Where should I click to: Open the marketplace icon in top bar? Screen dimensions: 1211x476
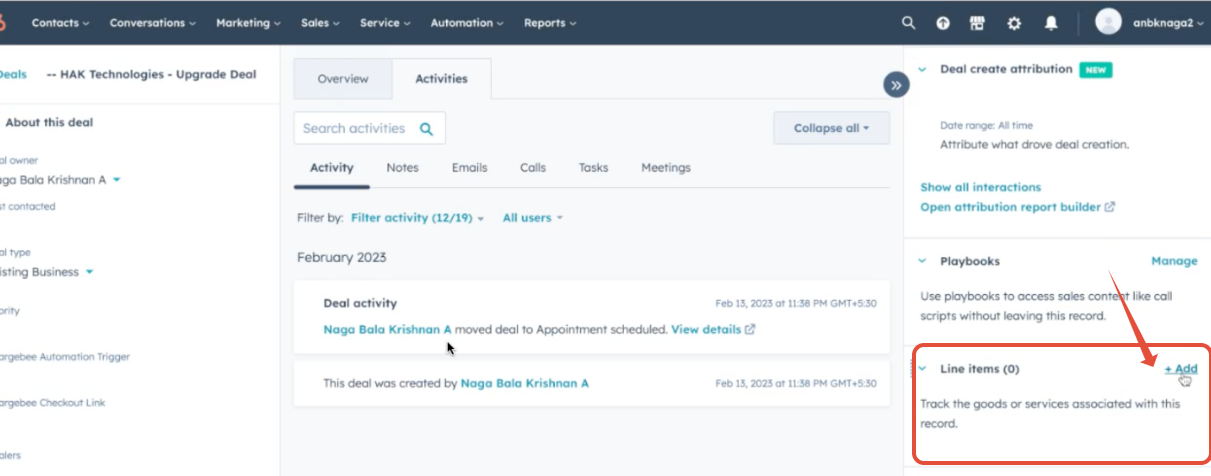pyautogui.click(x=978, y=23)
